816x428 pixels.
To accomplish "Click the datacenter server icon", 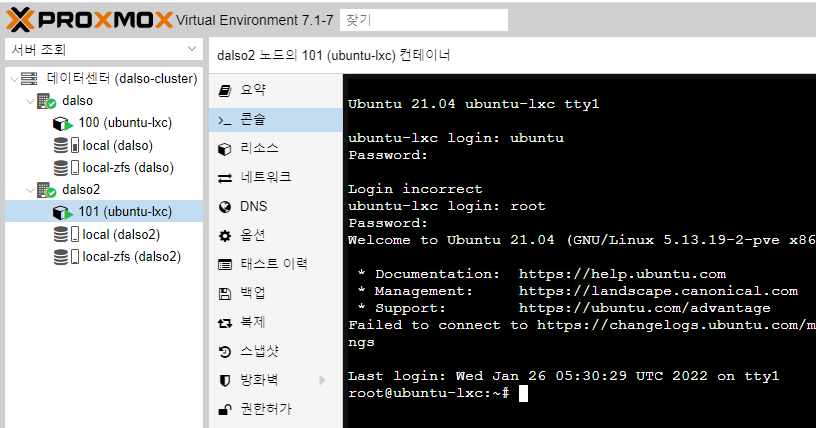I will [29, 79].
